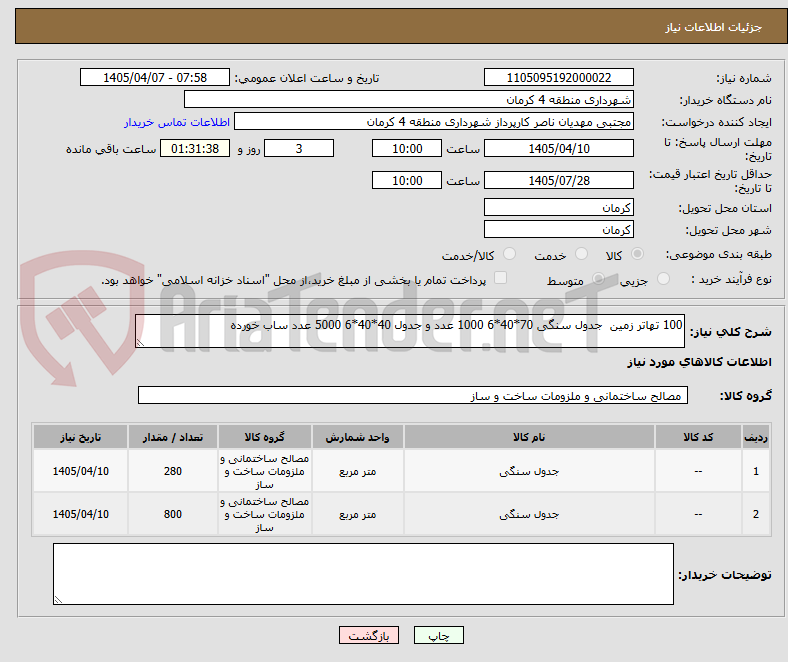The width and height of the screenshot is (788, 662).
Task: Choose the جزیی purchase type radio
Action: [x=663, y=279]
